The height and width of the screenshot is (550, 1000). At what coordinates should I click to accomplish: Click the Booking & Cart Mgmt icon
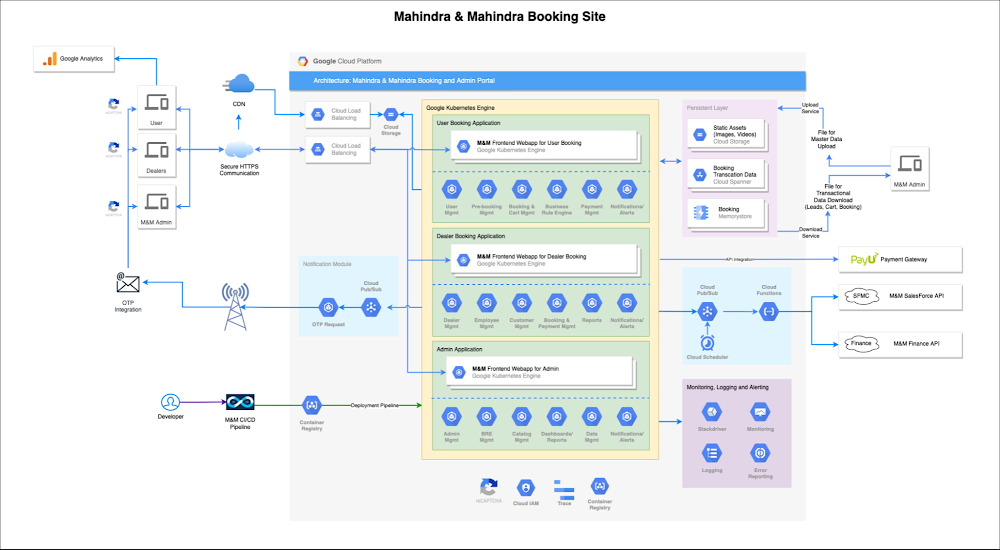[x=522, y=189]
